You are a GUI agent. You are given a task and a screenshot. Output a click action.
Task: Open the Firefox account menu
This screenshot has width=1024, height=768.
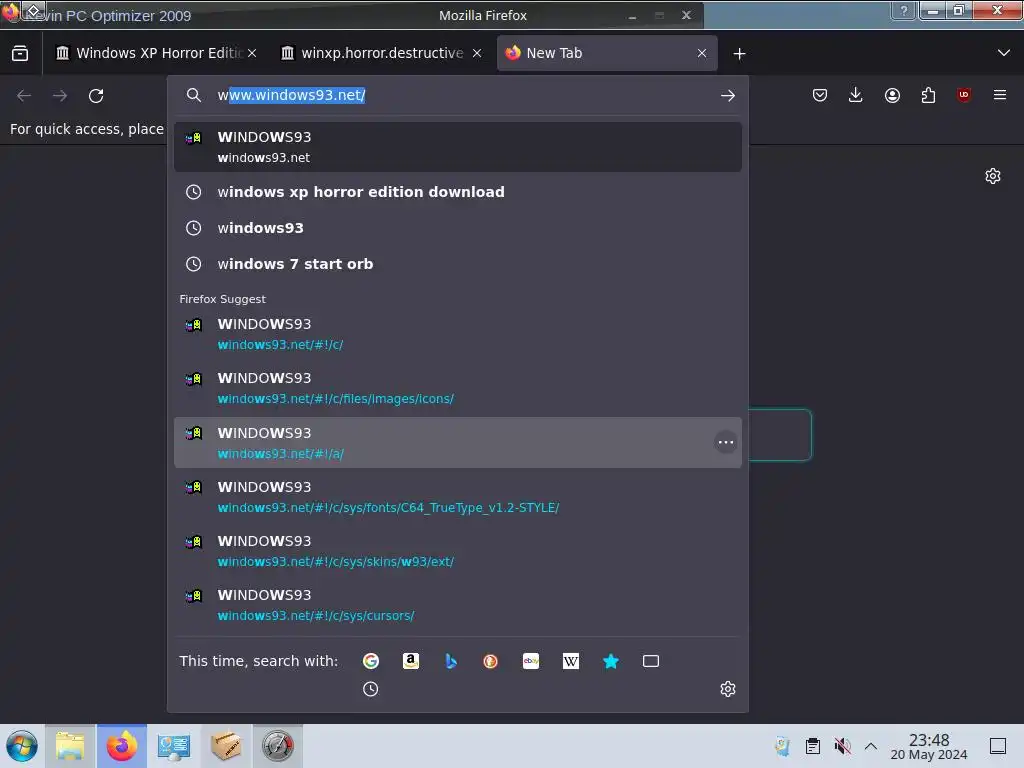pos(892,95)
